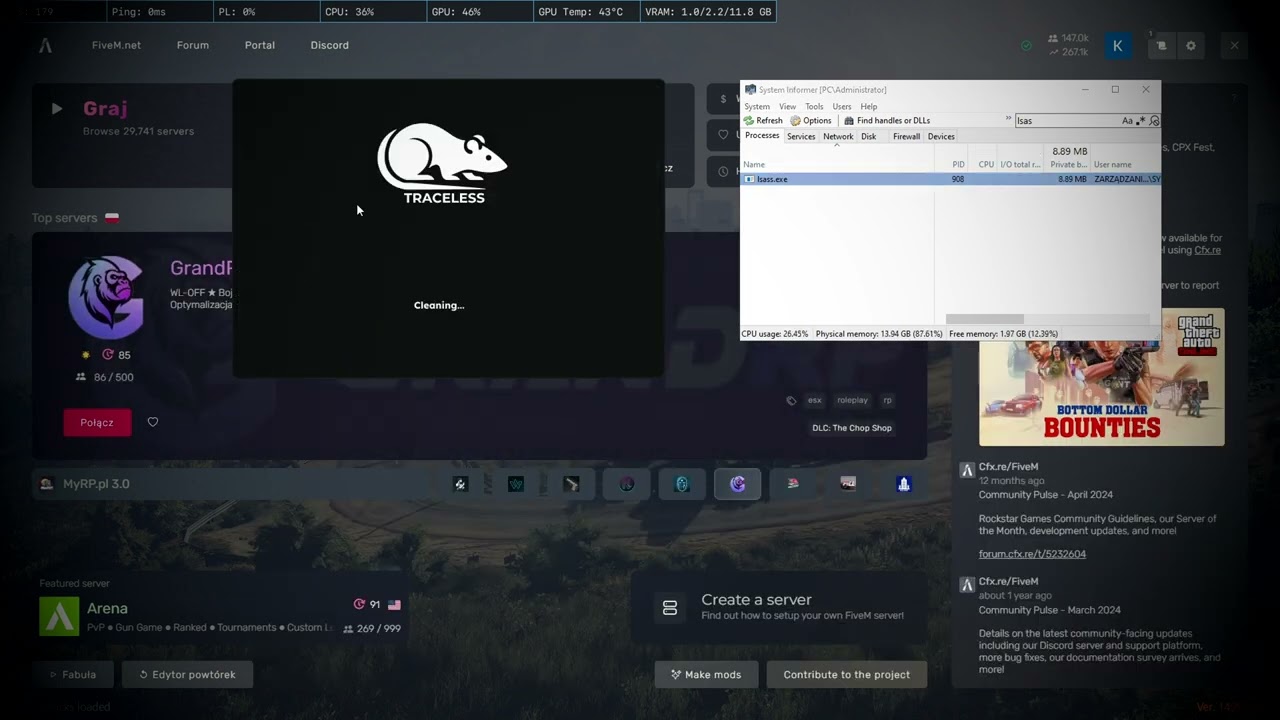This screenshot has height=720, width=1280.
Task: Select the teal mask server icon
Action: pyautogui.click(x=682, y=484)
